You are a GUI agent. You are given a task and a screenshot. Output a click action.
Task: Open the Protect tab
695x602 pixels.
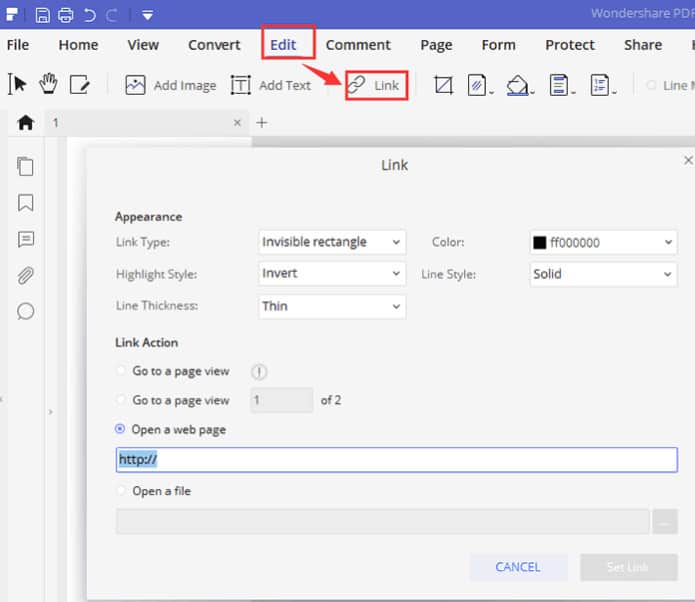570,45
